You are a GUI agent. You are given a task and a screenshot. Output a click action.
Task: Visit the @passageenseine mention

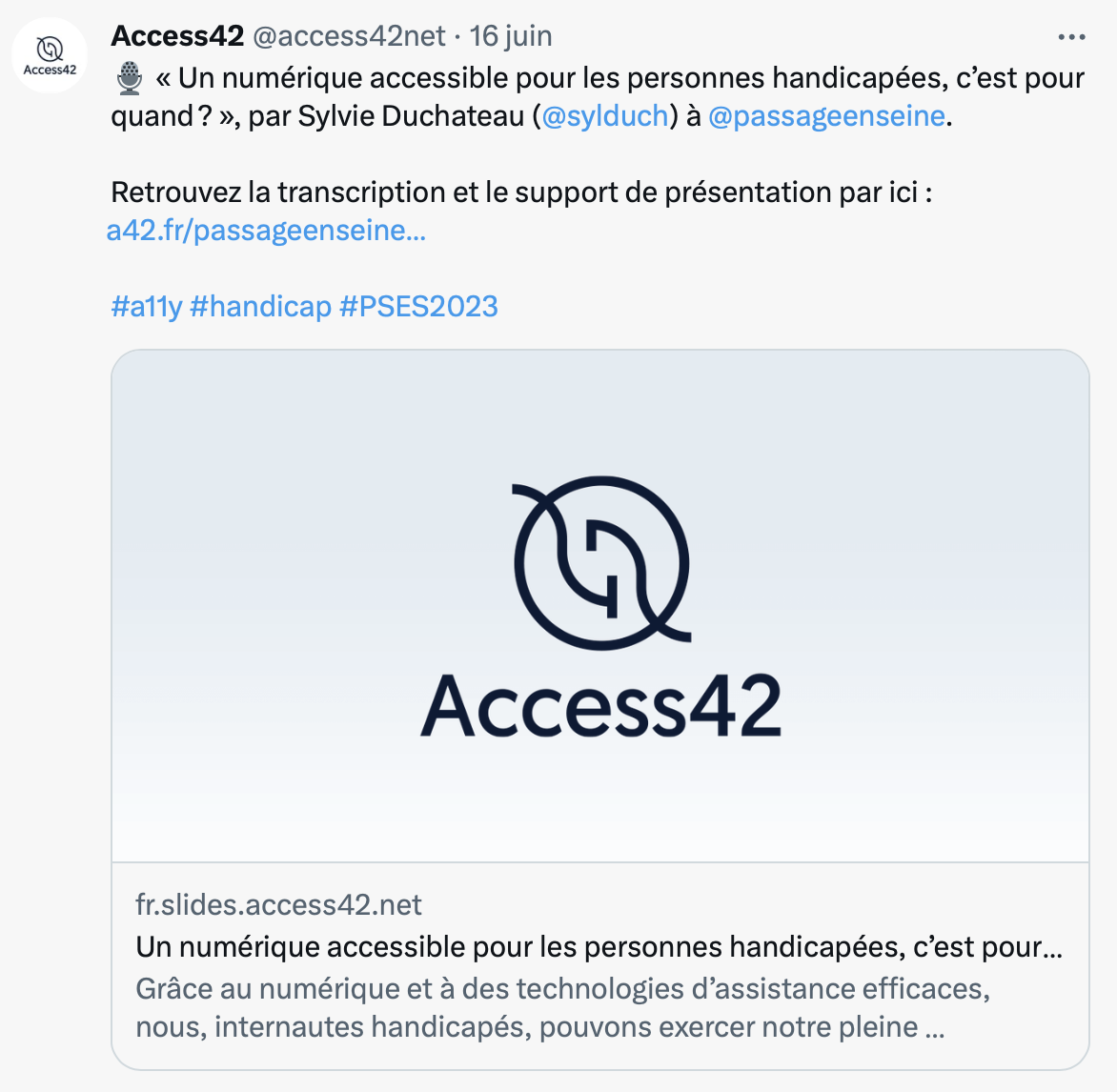pos(826,116)
